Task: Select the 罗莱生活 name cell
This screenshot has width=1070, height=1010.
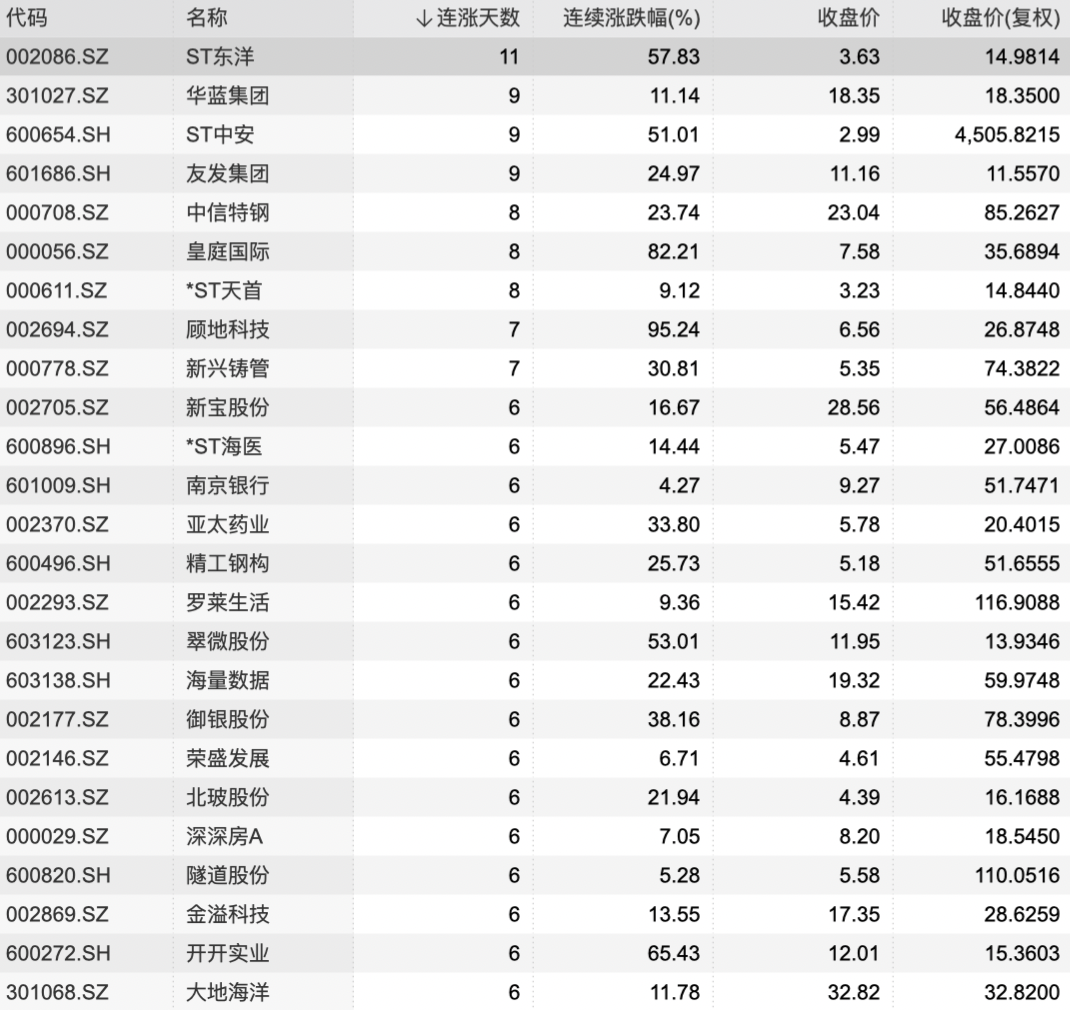Action: click(227, 602)
